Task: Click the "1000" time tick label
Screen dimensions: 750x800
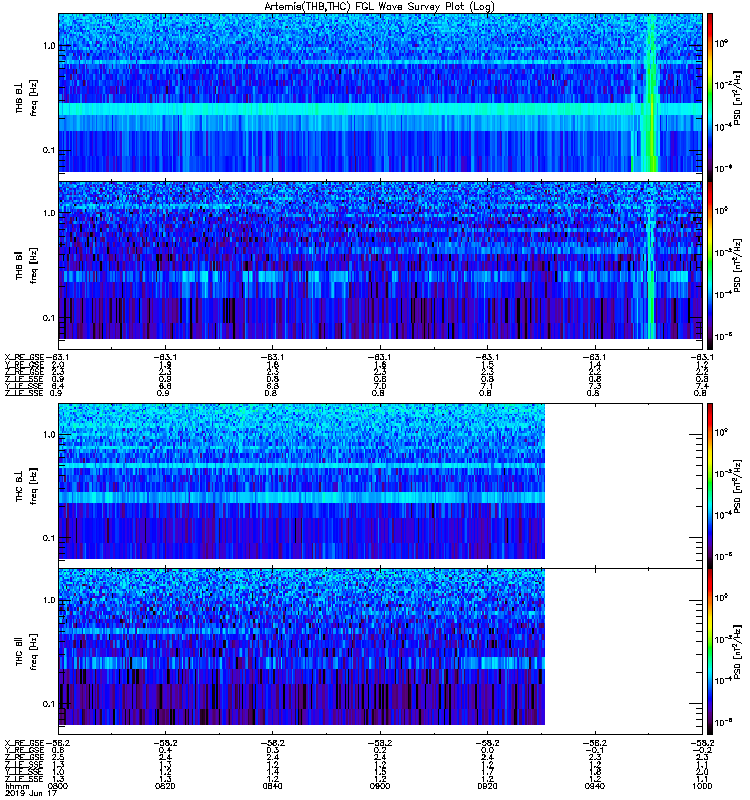Action: [702, 786]
